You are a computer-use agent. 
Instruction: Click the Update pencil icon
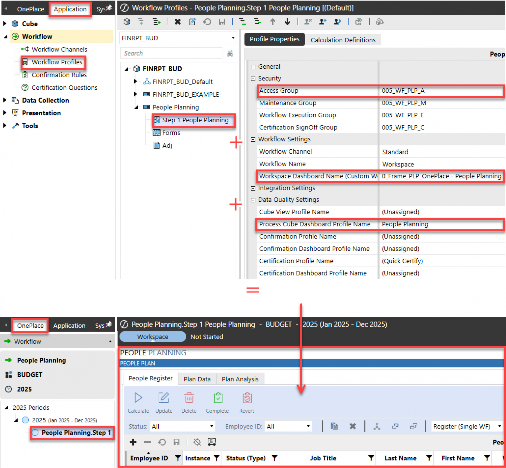[x=163, y=398]
